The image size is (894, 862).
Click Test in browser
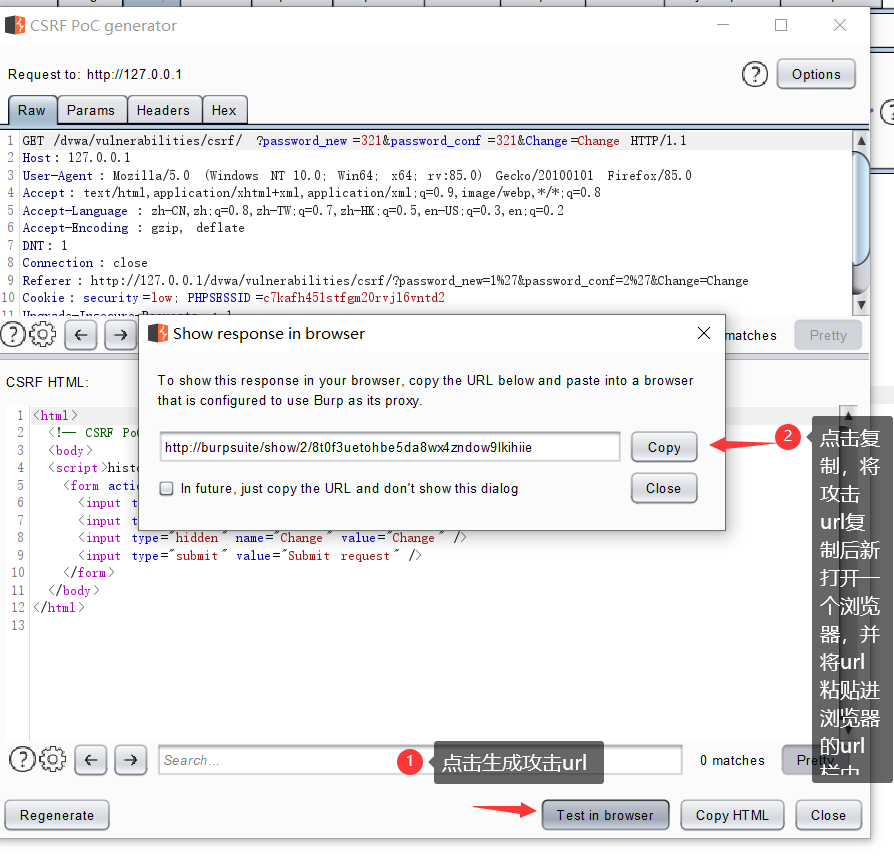[x=605, y=815]
